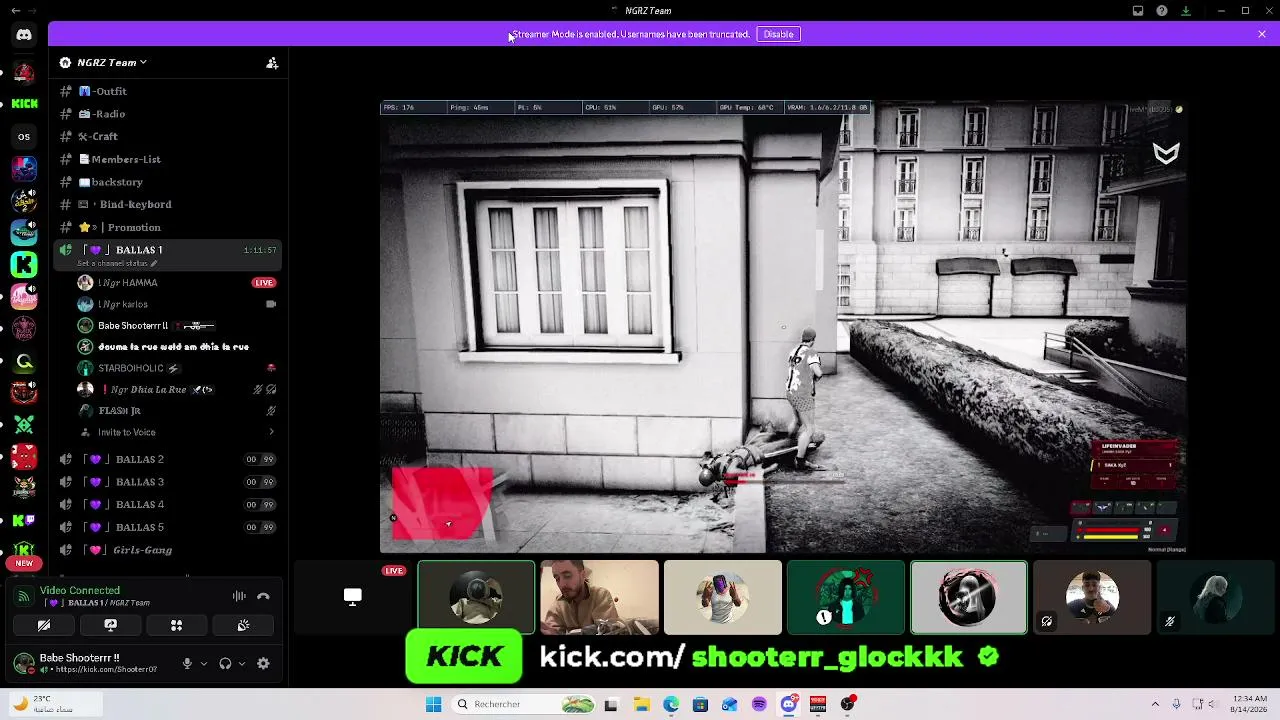Open the red dice server icon
Viewport: 1280px width, 720px height.
(x=24, y=457)
